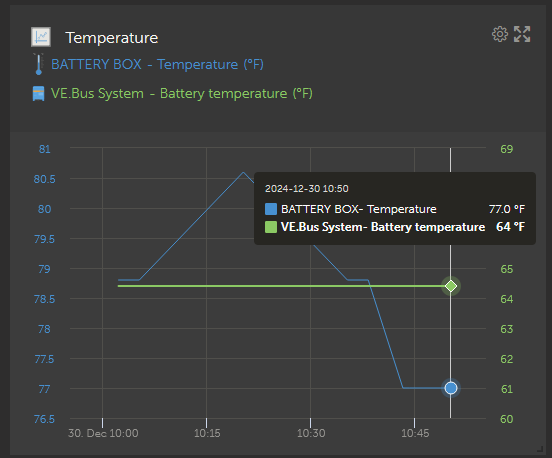The width and height of the screenshot is (552, 458).
Task: Open the widget settings gear icon
Action: click(500, 34)
